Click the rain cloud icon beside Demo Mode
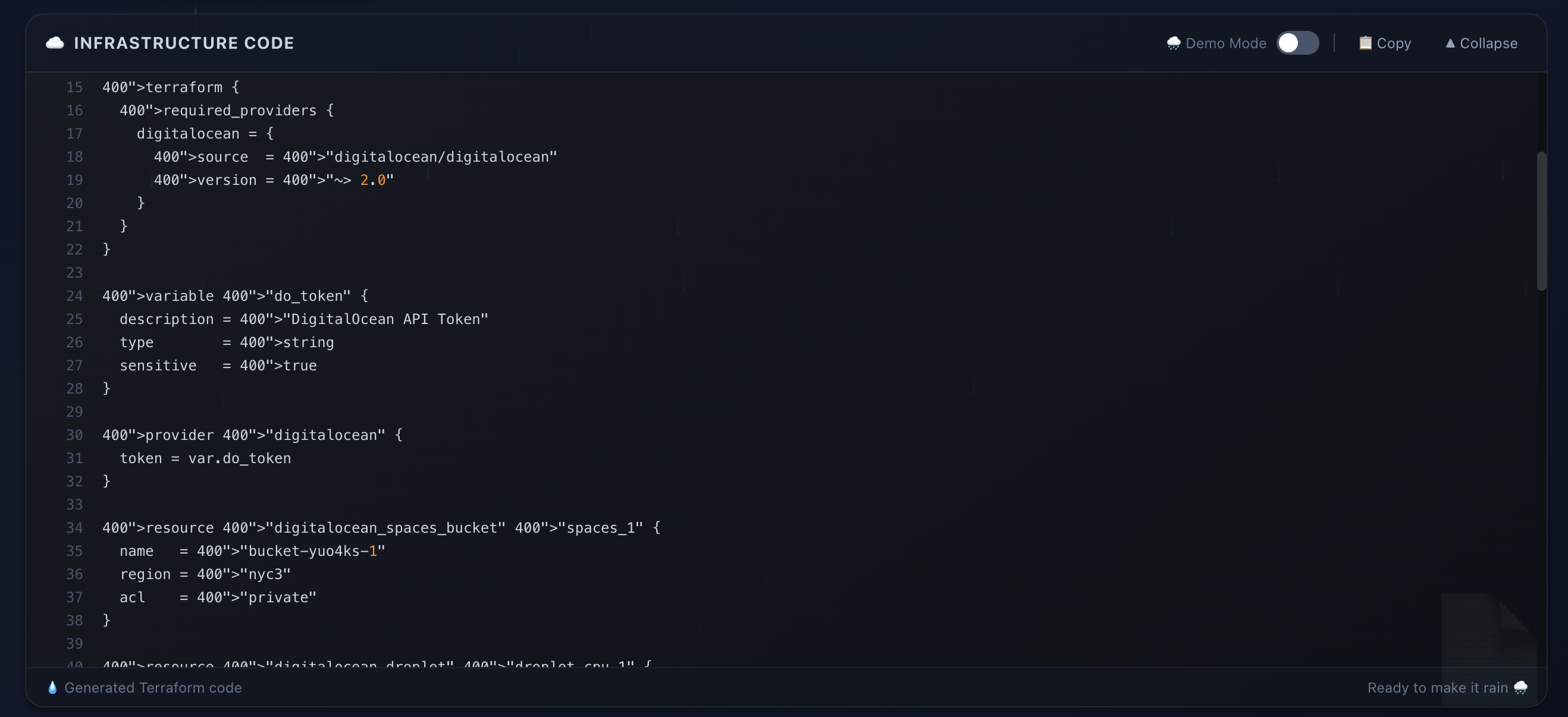Screen dimensions: 1568x717 1173,43
